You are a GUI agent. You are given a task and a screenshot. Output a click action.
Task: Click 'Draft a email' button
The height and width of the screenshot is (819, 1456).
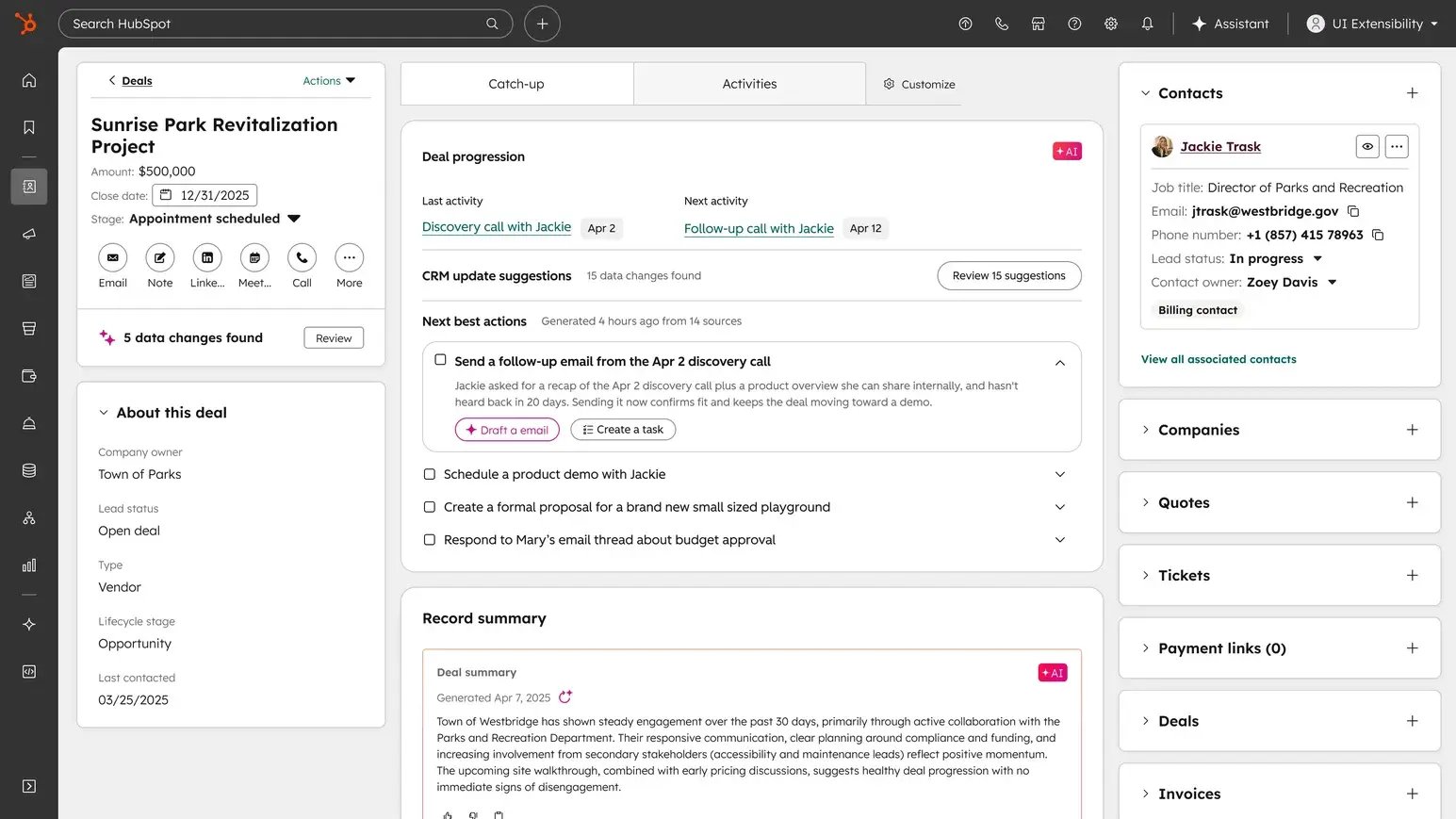coord(507,430)
